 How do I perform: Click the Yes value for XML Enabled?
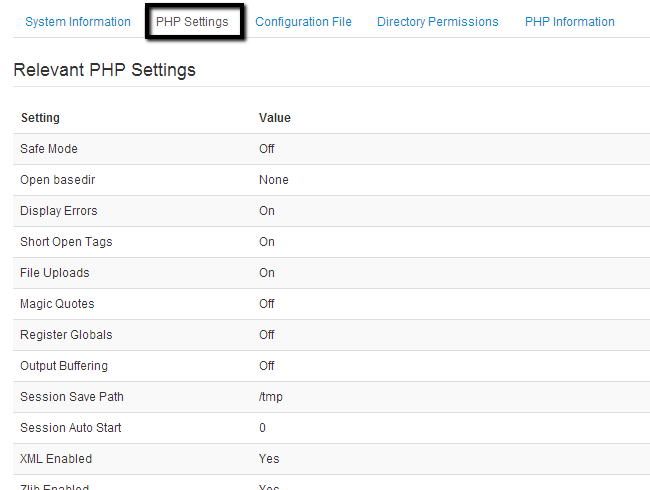(269, 459)
